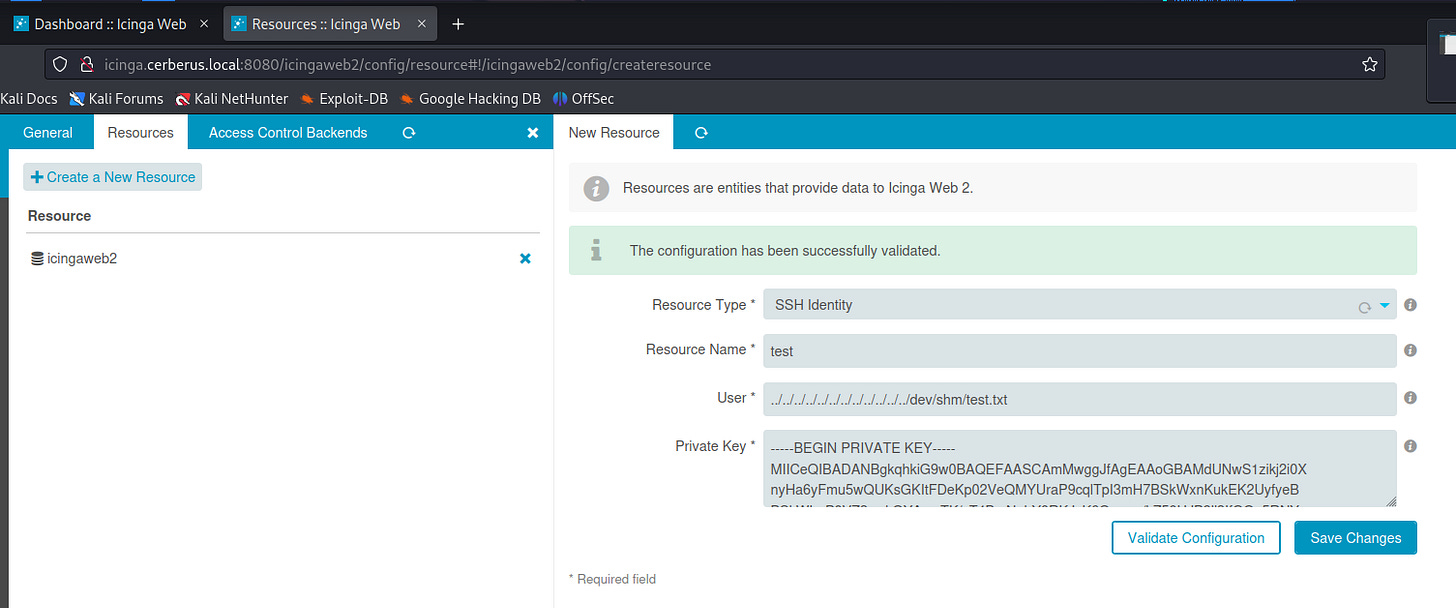This screenshot has height=608, width=1456.
Task: Edit the User field
Action: [1080, 399]
